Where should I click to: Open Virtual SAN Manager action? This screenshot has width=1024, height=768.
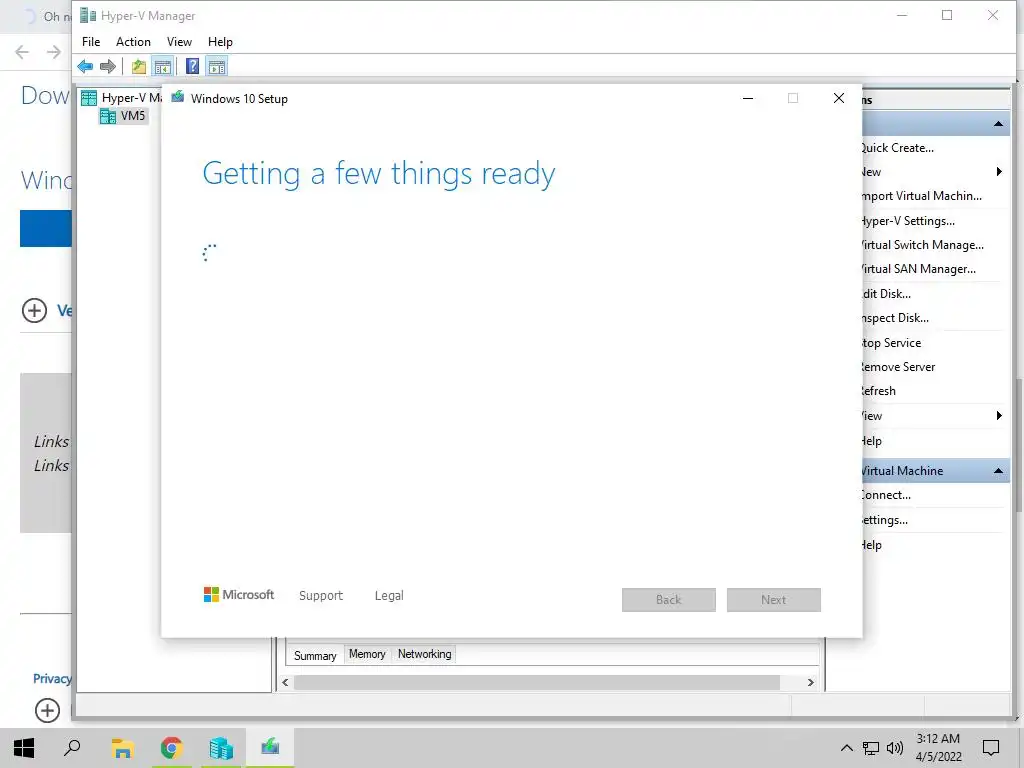(918, 269)
